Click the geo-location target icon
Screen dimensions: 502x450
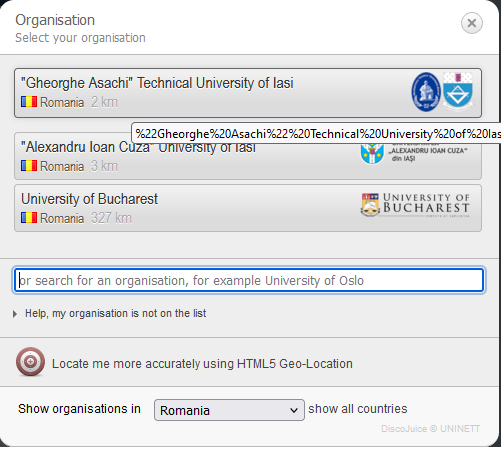click(30, 362)
